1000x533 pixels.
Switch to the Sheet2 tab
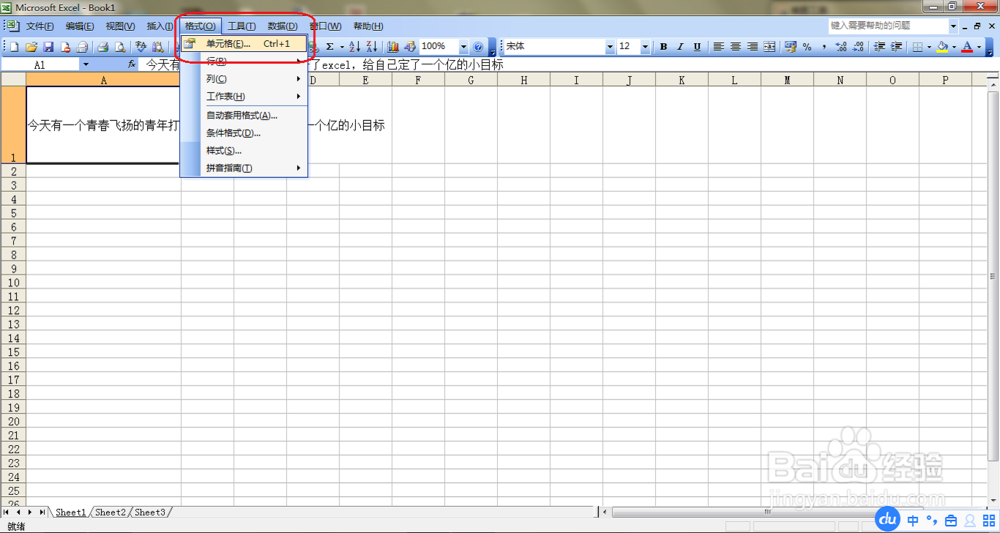coord(111,513)
